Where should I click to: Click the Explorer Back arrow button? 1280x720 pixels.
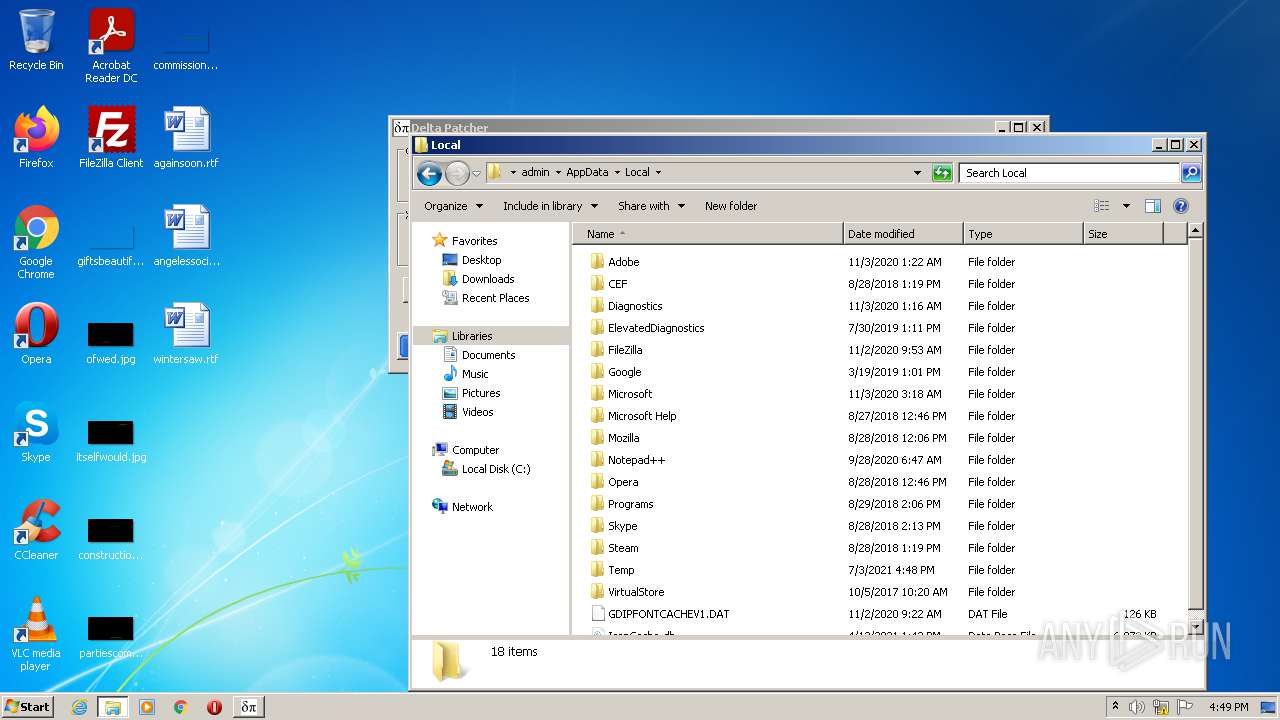click(430, 173)
